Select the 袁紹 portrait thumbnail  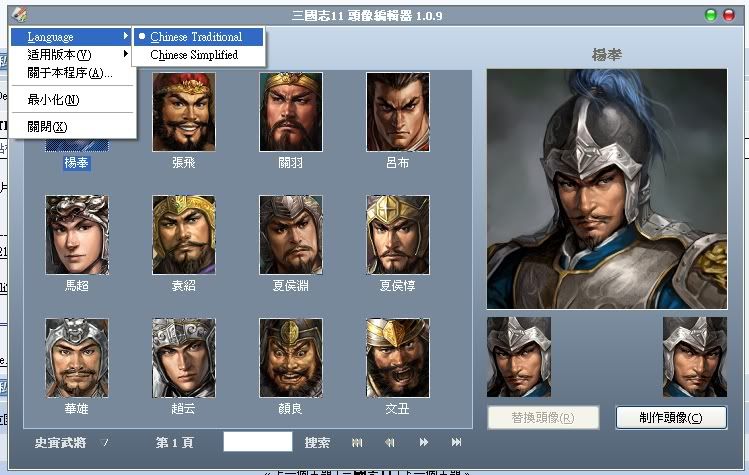click(184, 235)
